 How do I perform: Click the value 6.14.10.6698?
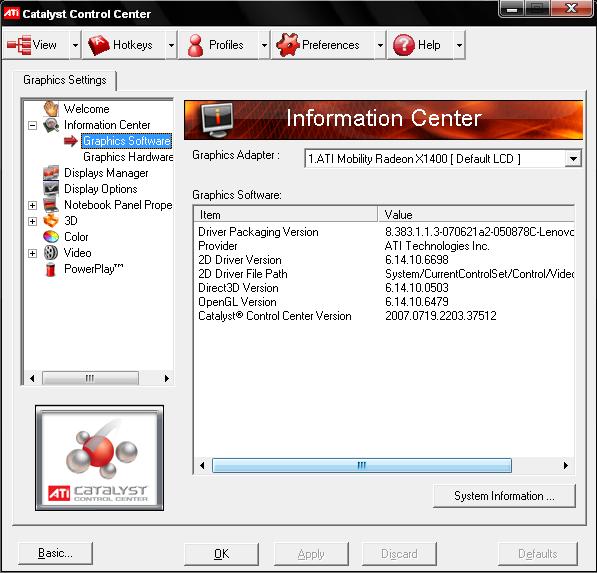[x=417, y=260]
